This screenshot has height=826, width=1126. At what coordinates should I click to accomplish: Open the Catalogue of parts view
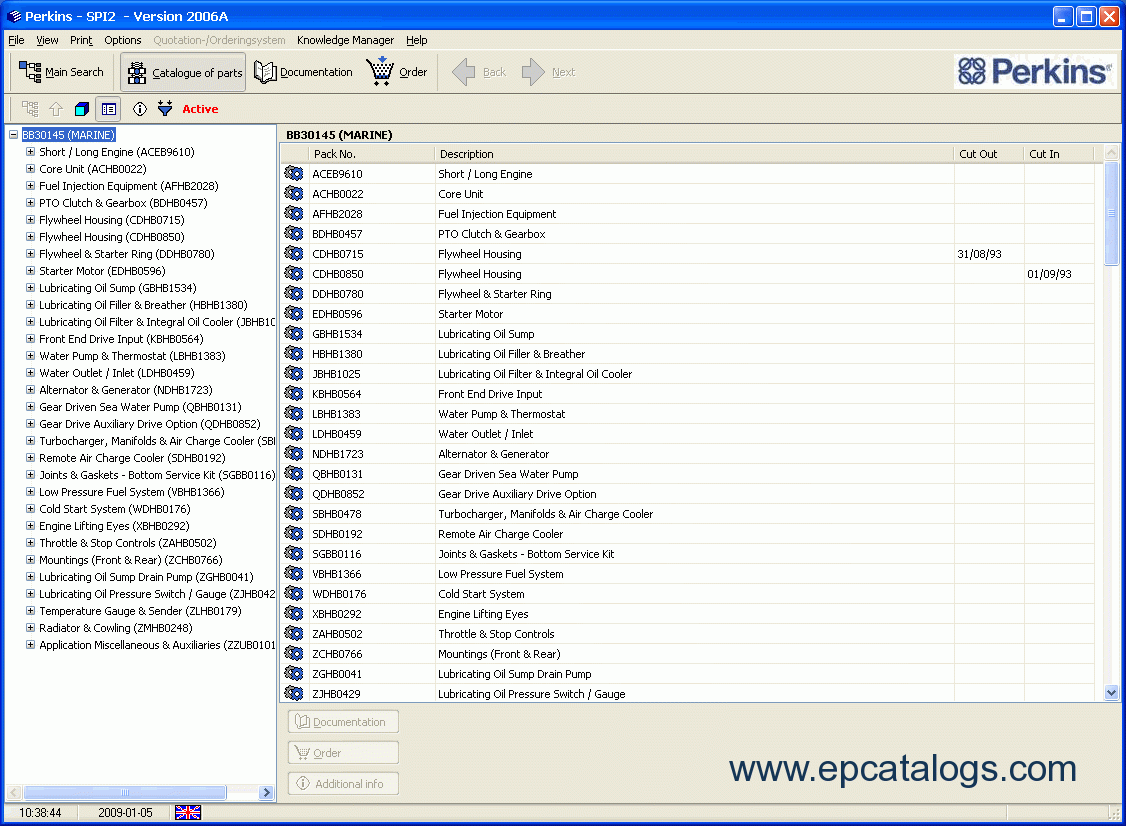pos(184,72)
